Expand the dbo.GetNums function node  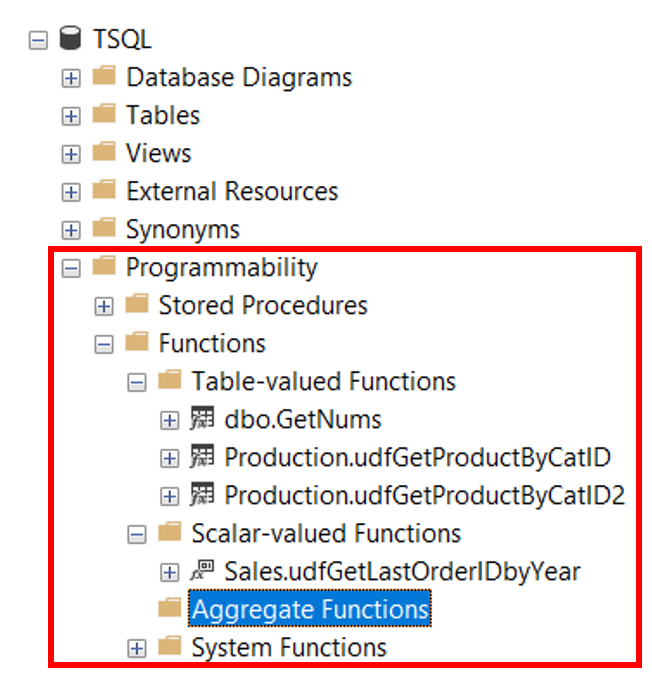tap(169, 420)
